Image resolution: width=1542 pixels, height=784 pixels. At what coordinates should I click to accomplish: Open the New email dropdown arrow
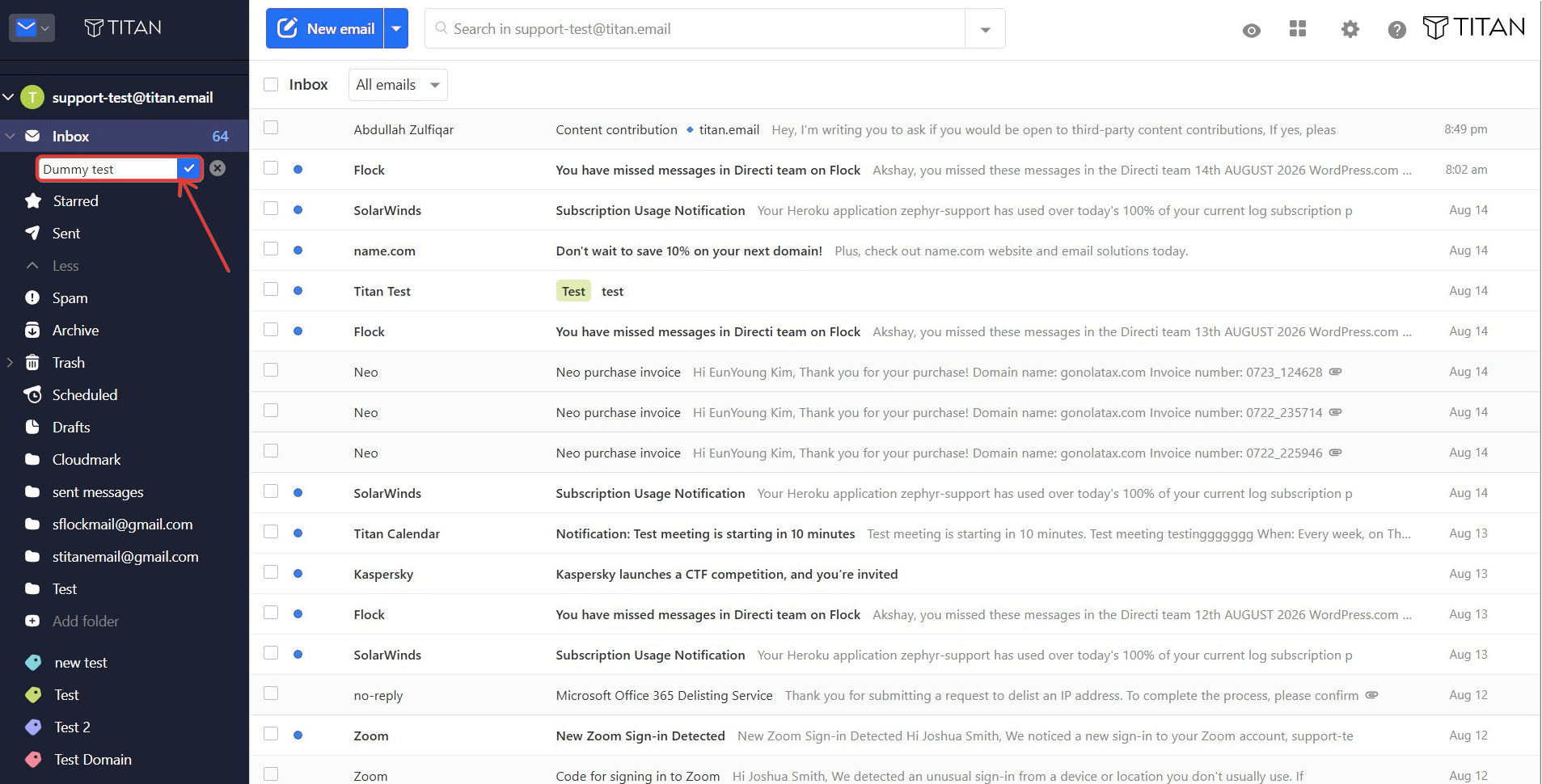pyautogui.click(x=396, y=28)
